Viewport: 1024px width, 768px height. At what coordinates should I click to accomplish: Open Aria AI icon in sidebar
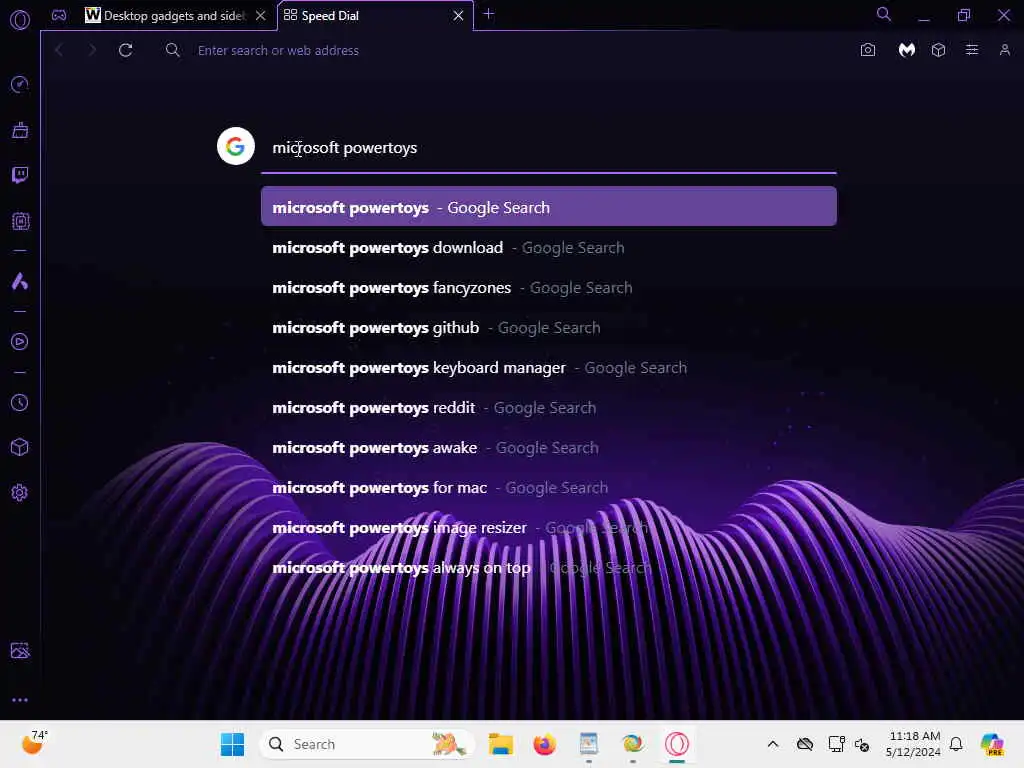coord(20,281)
